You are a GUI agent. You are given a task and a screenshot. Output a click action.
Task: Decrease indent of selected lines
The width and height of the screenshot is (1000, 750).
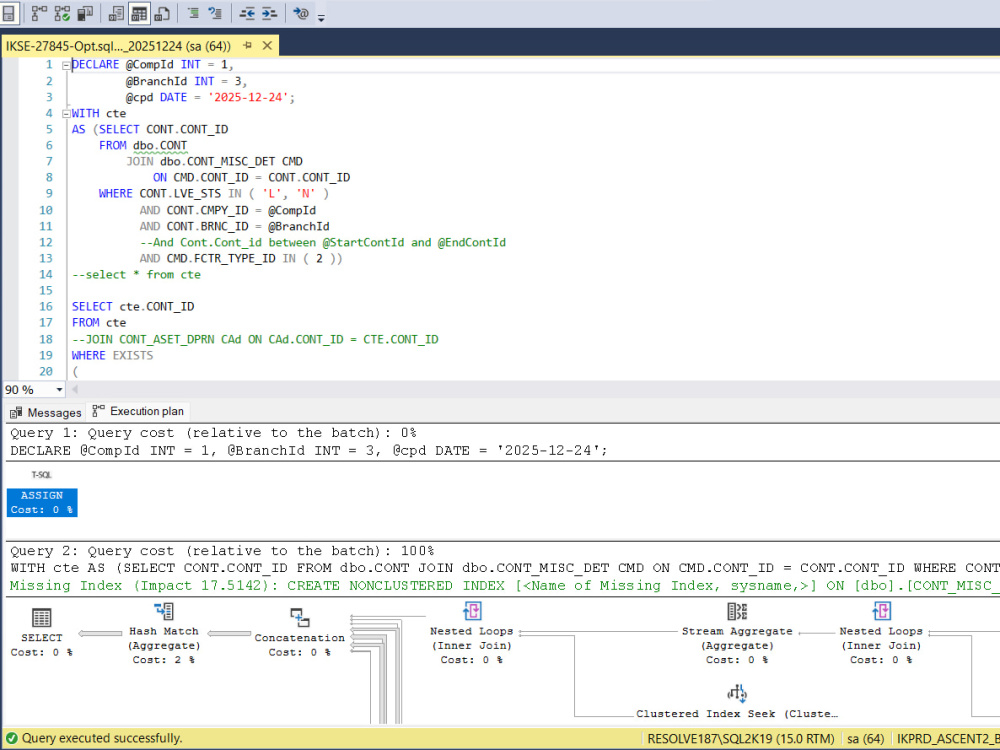coord(247,13)
